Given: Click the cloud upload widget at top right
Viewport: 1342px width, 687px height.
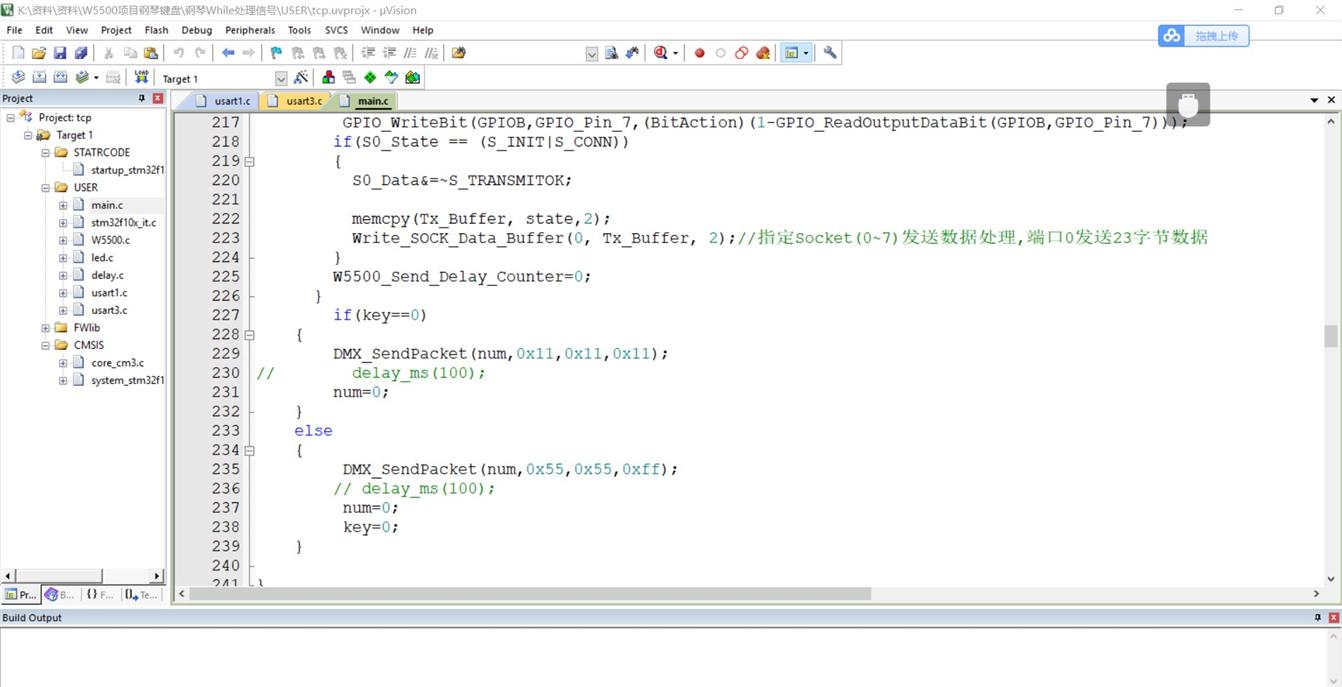Looking at the screenshot, I should click(x=1204, y=36).
